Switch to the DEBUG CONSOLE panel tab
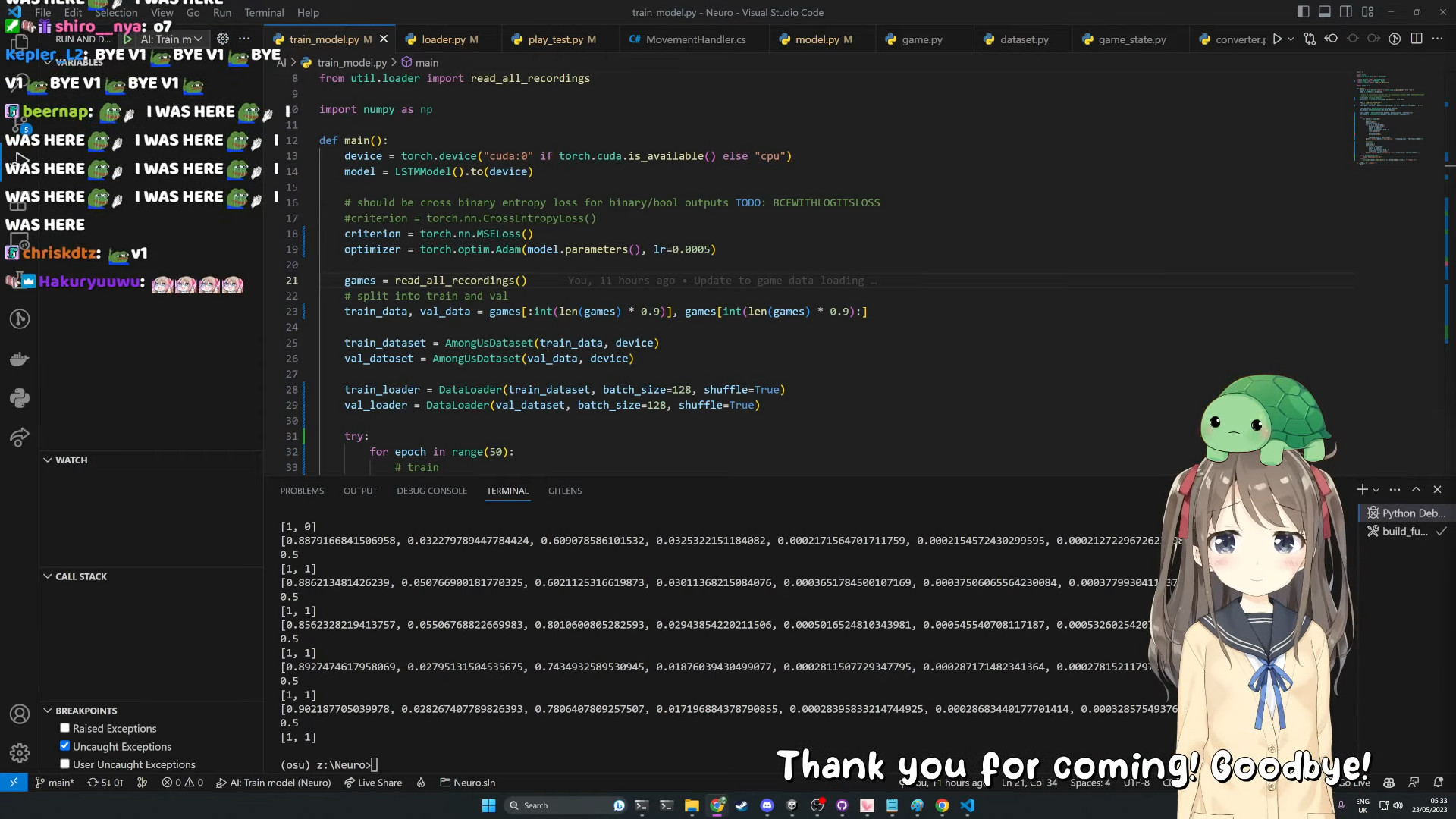This screenshot has width=1456, height=819. click(431, 491)
